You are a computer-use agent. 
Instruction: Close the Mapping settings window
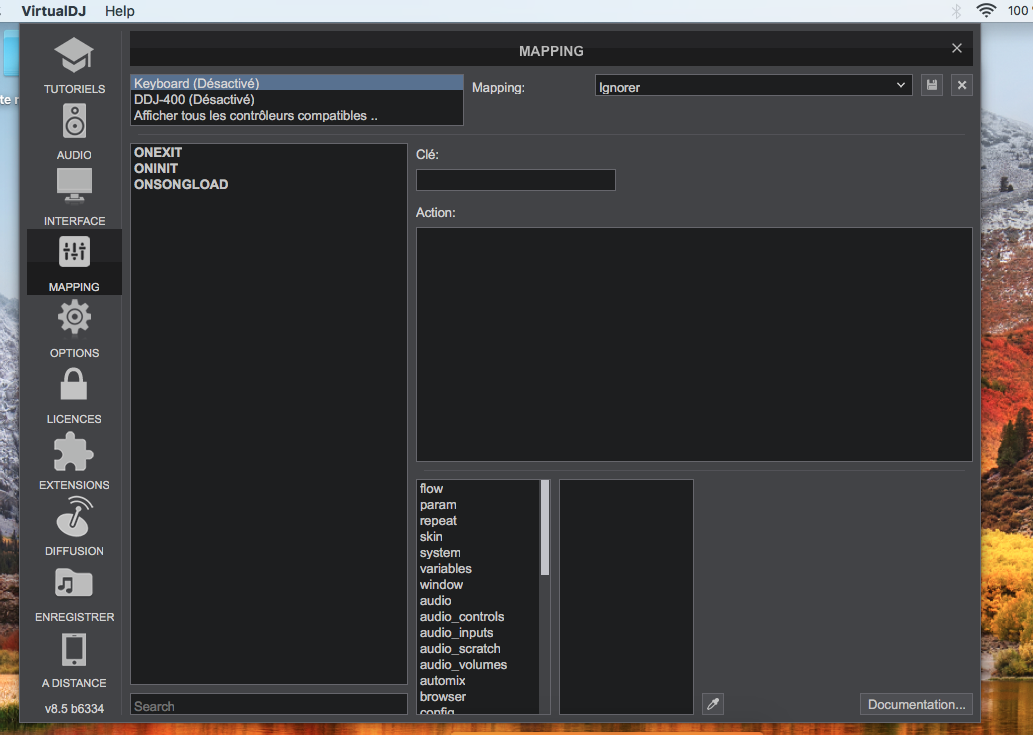pos(957,48)
